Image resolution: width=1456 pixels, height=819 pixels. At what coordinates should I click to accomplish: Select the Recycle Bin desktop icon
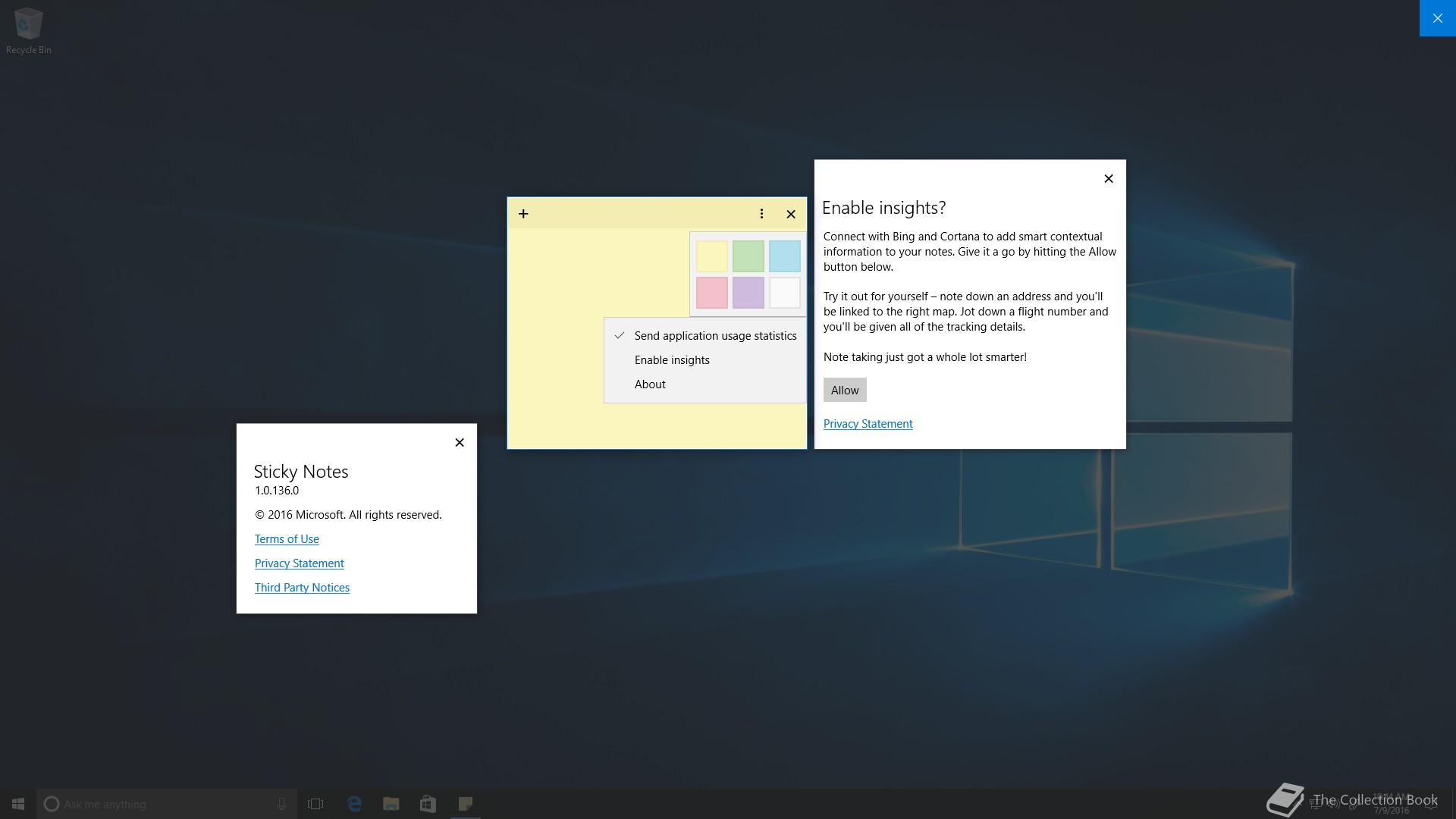[29, 30]
